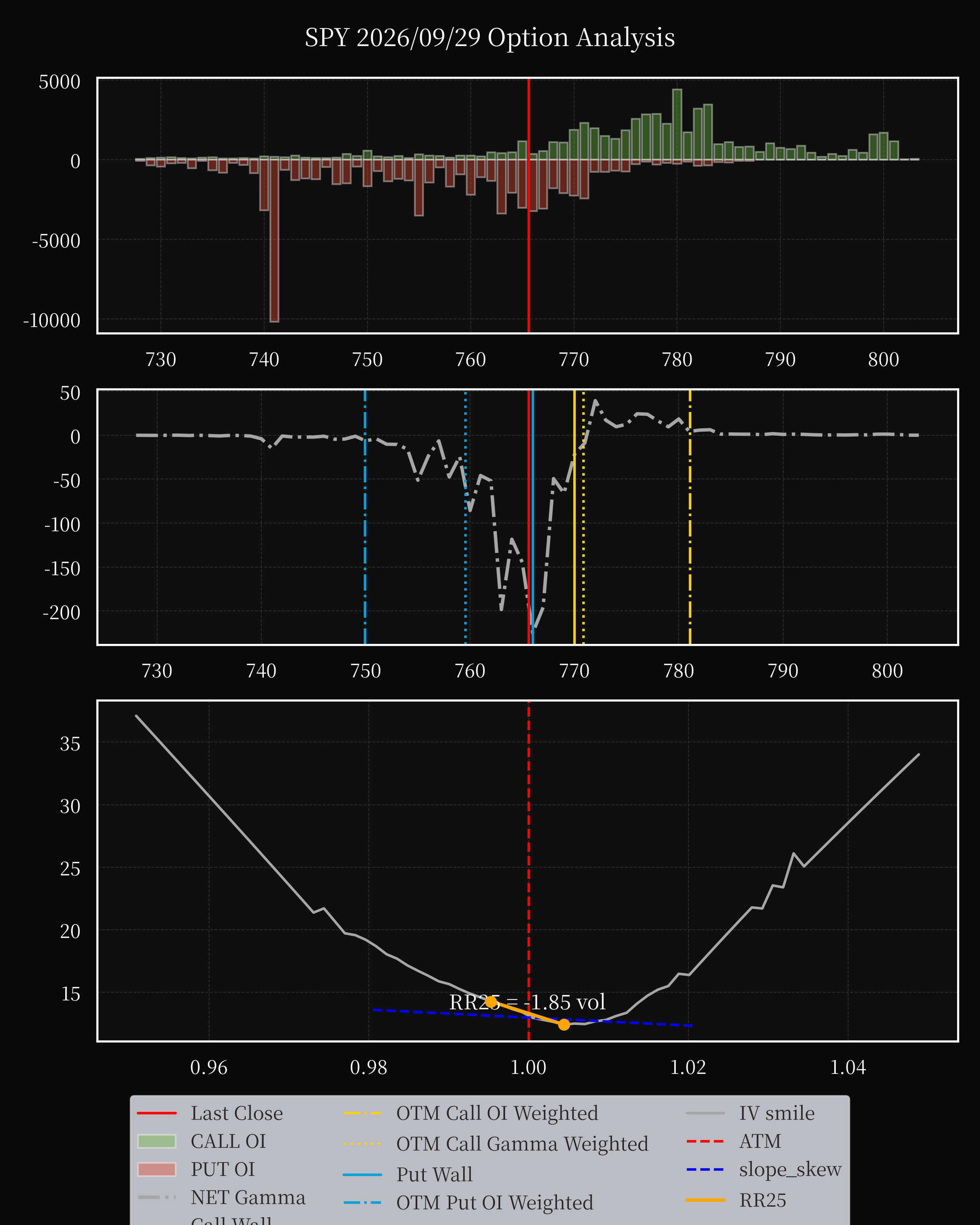Image resolution: width=980 pixels, height=1225 pixels.
Task: Click the solid blue Put Wall line in gamma chart
Action: [x=532, y=517]
